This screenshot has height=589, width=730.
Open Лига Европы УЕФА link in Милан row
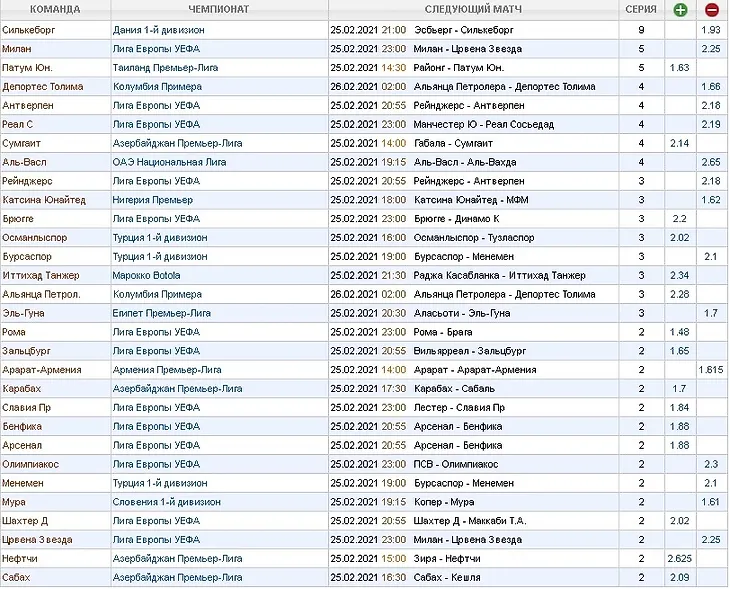156,49
